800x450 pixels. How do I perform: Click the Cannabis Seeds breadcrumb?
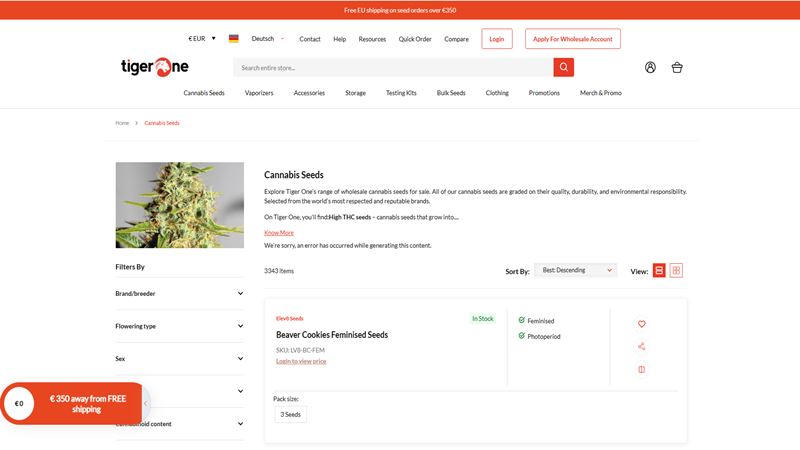162,123
